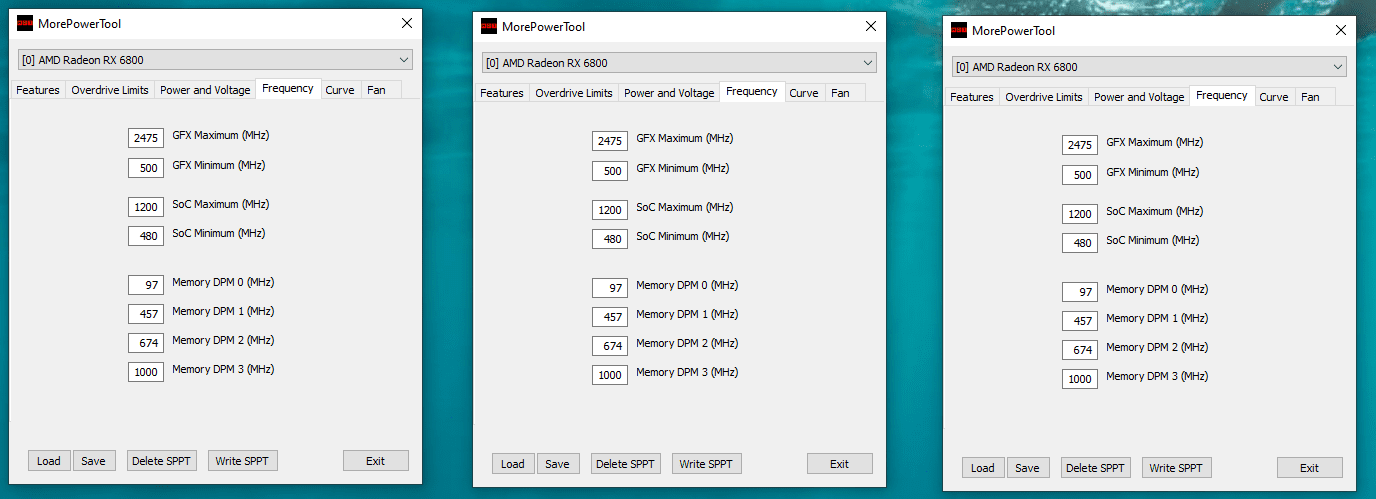Click Memory DPM 3 field in leftmost window
Screen dimensions: 1376x499
click(146, 371)
